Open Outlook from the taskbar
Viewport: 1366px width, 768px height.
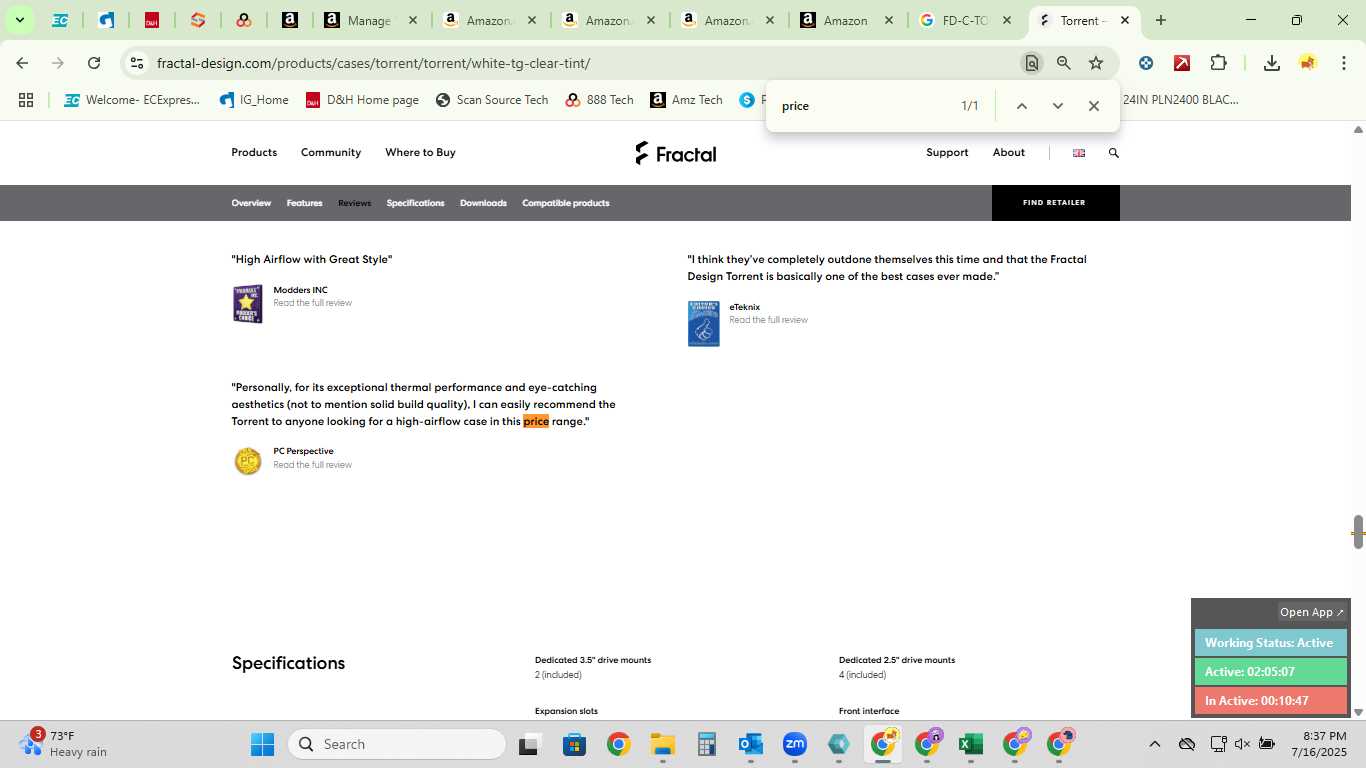[x=750, y=744]
